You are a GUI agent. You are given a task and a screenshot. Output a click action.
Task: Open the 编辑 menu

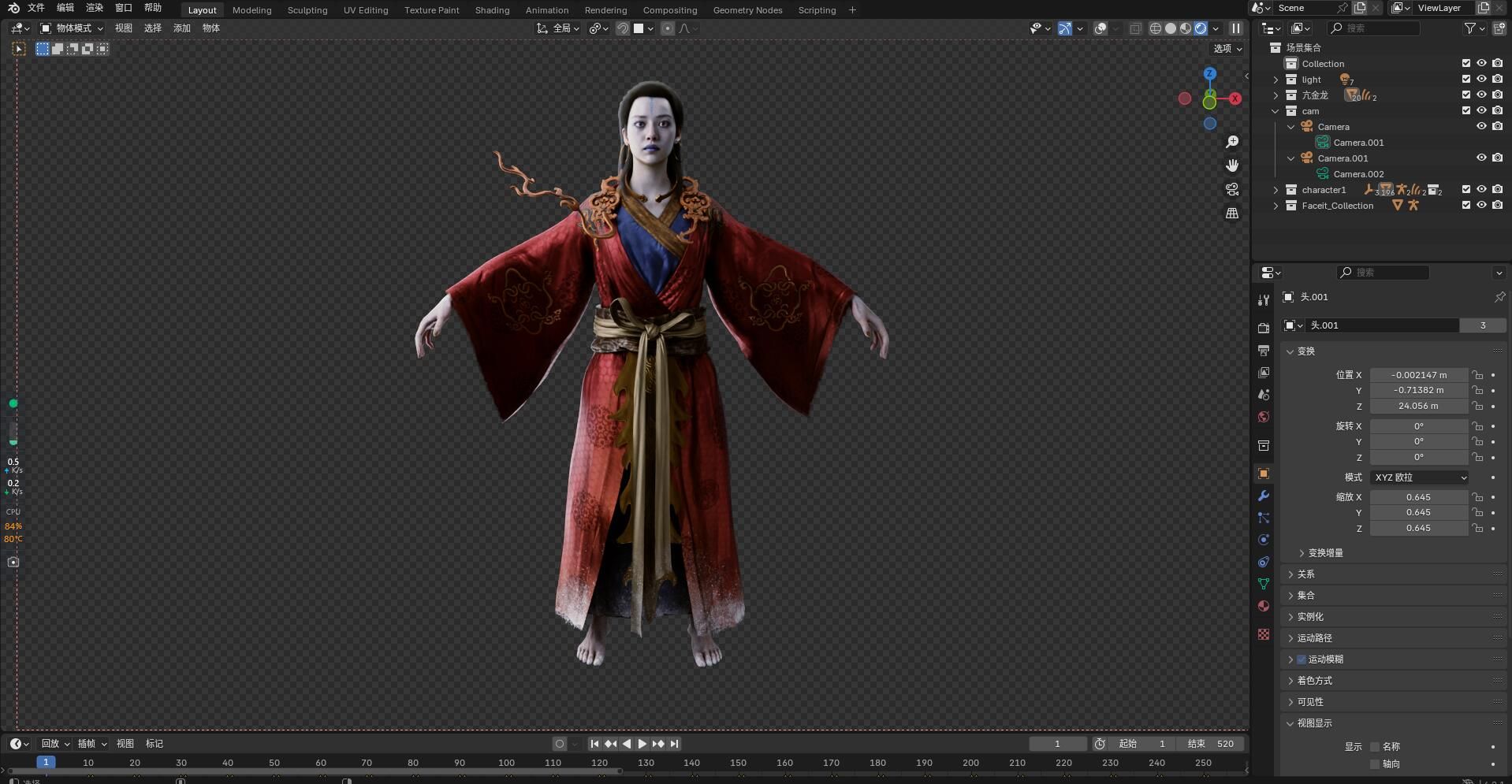click(x=65, y=8)
